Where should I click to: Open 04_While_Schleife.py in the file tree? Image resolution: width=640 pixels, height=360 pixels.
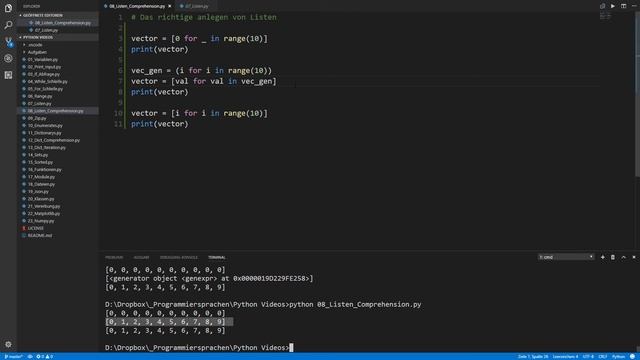58,82
